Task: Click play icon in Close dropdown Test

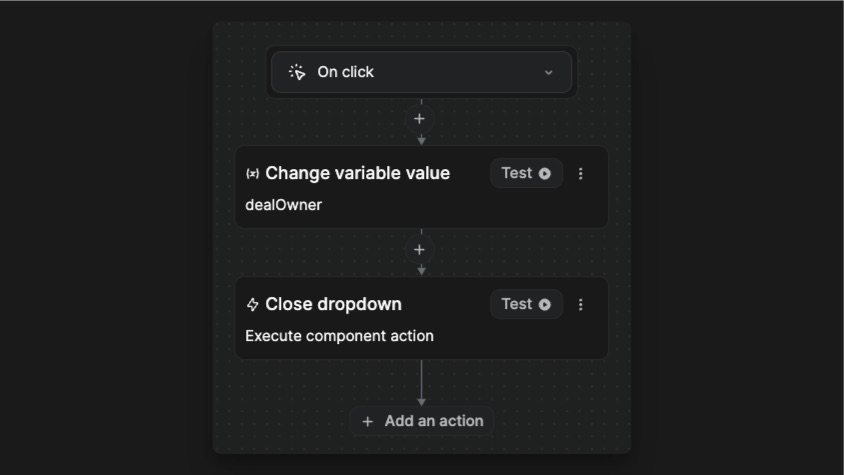Action: (x=545, y=304)
